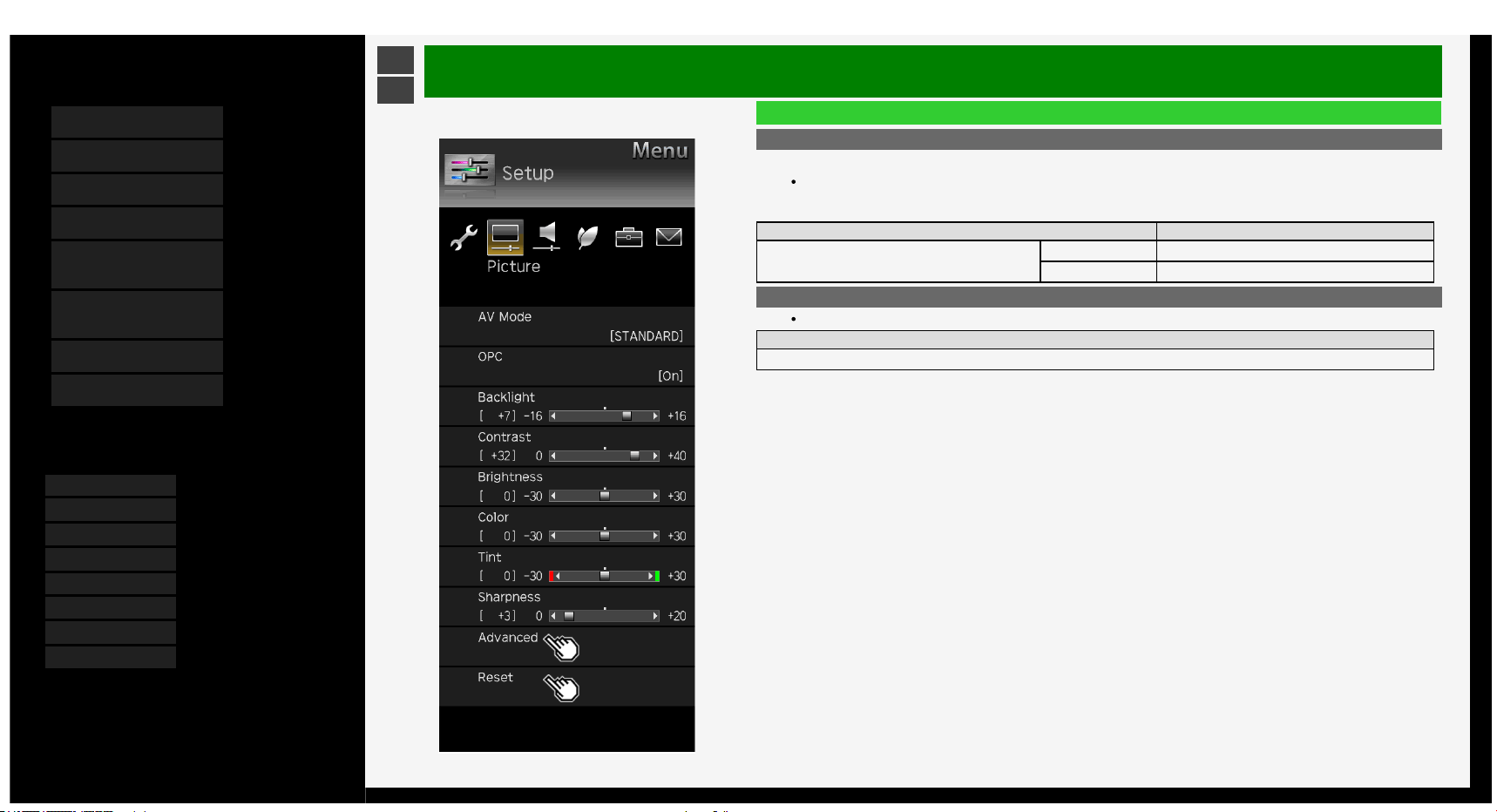Click the red left arrow of Tint
Image resolution: width=1497 pixels, height=812 pixels.
click(554, 577)
